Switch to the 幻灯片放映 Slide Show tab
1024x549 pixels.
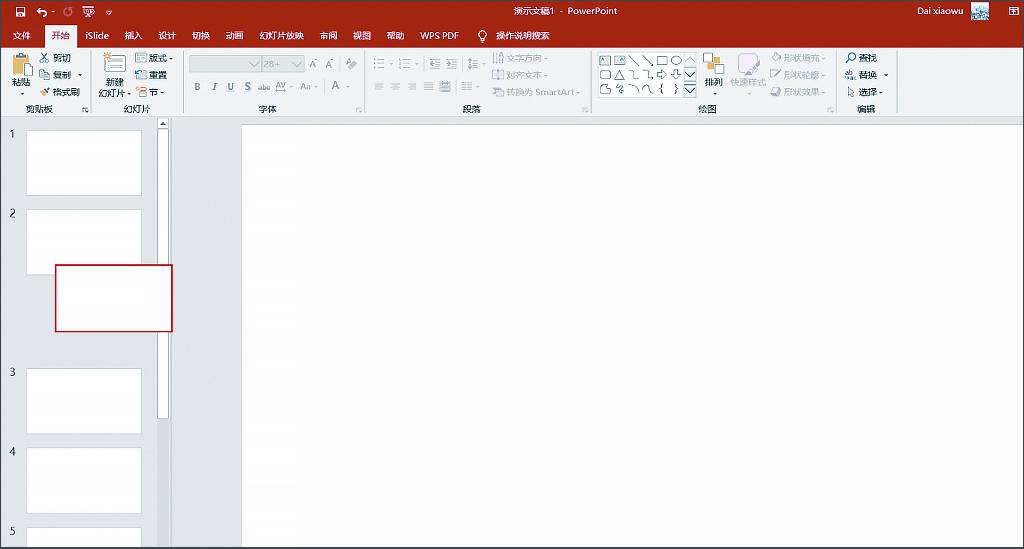pyautogui.click(x=281, y=36)
